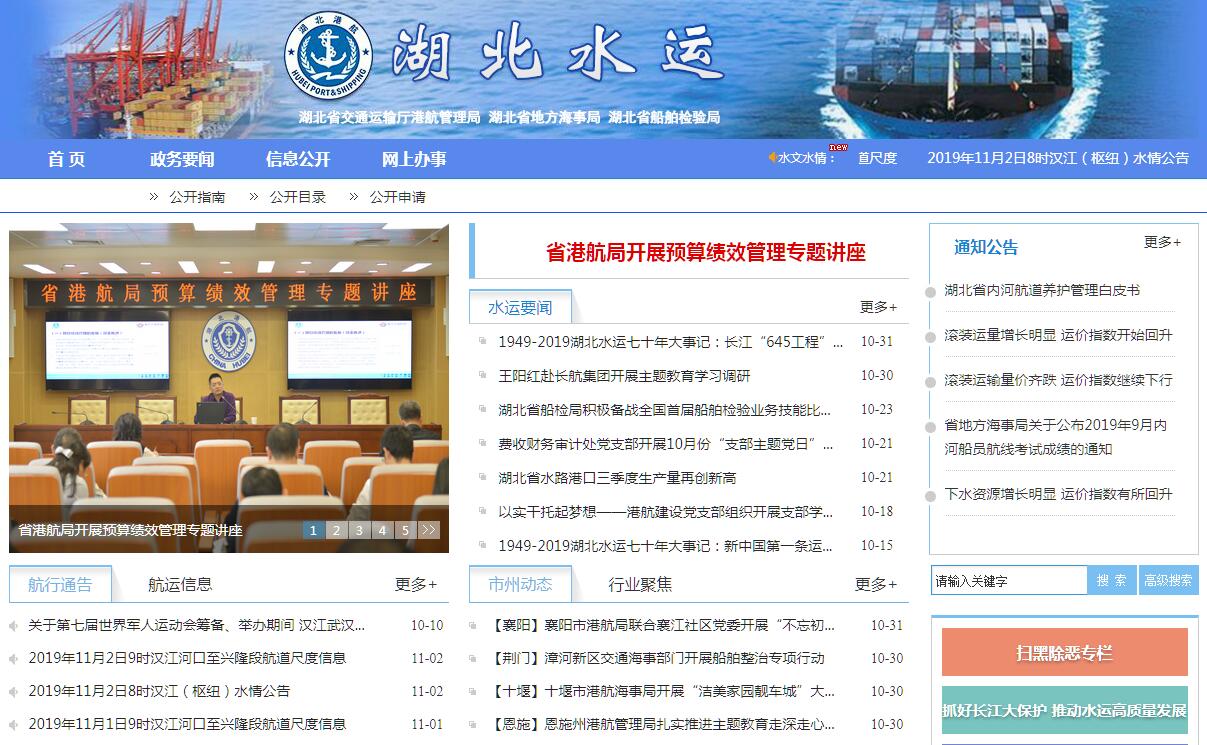Expand 更多+ next to 水运要闻

click(x=878, y=307)
